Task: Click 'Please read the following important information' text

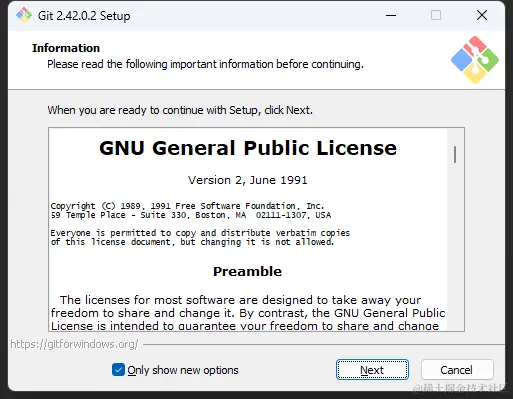Action: click(x=205, y=64)
